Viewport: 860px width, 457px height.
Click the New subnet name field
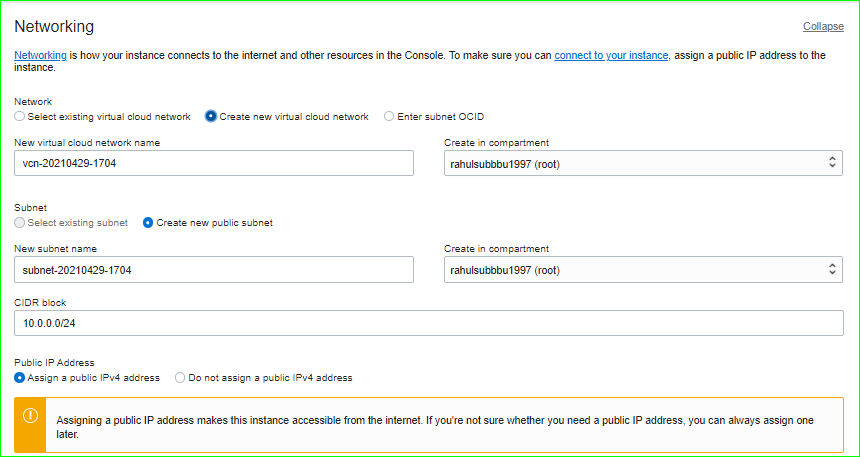214,270
